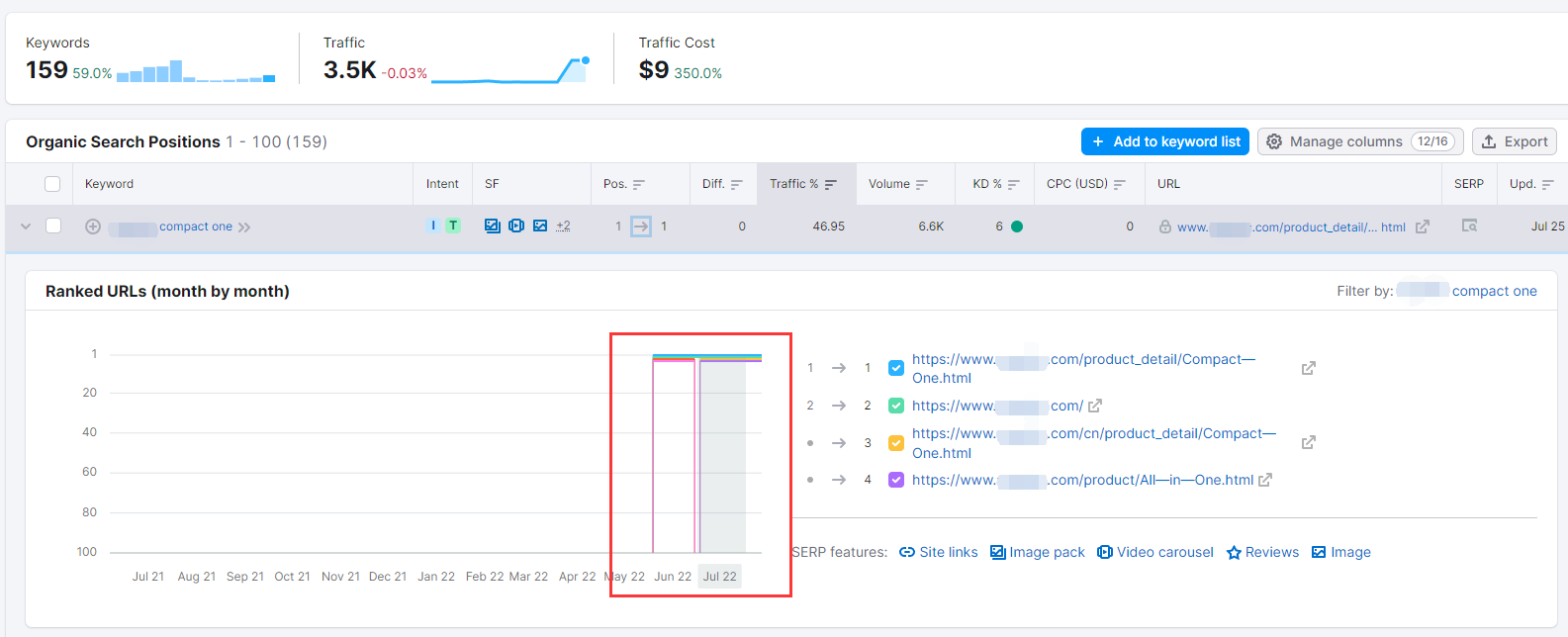
Task: Expand the +2 additional SERP features
Action: 563,227
